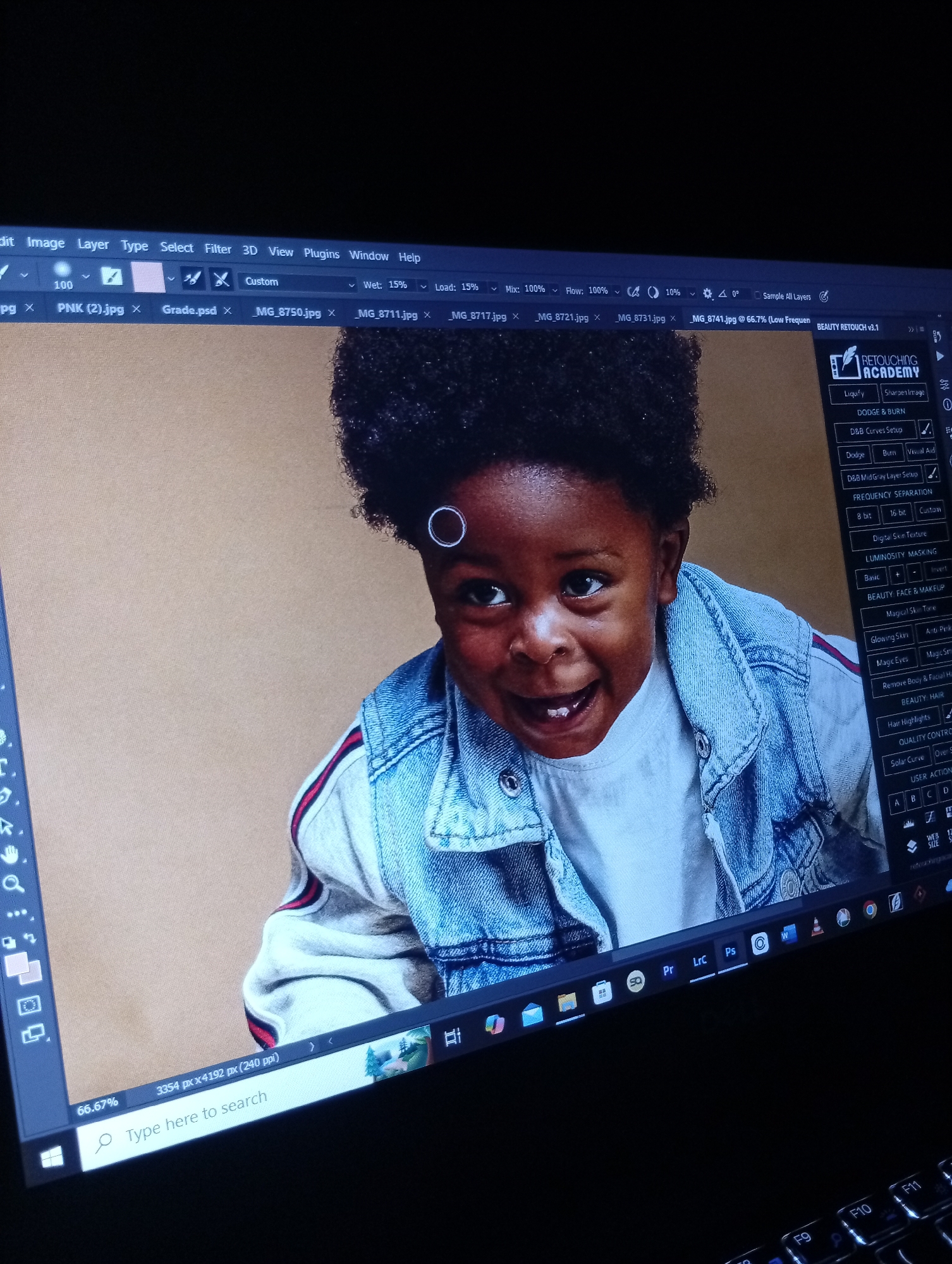Switch to the Grade.psd document tab
The width and height of the screenshot is (952, 1264).
coord(189,310)
